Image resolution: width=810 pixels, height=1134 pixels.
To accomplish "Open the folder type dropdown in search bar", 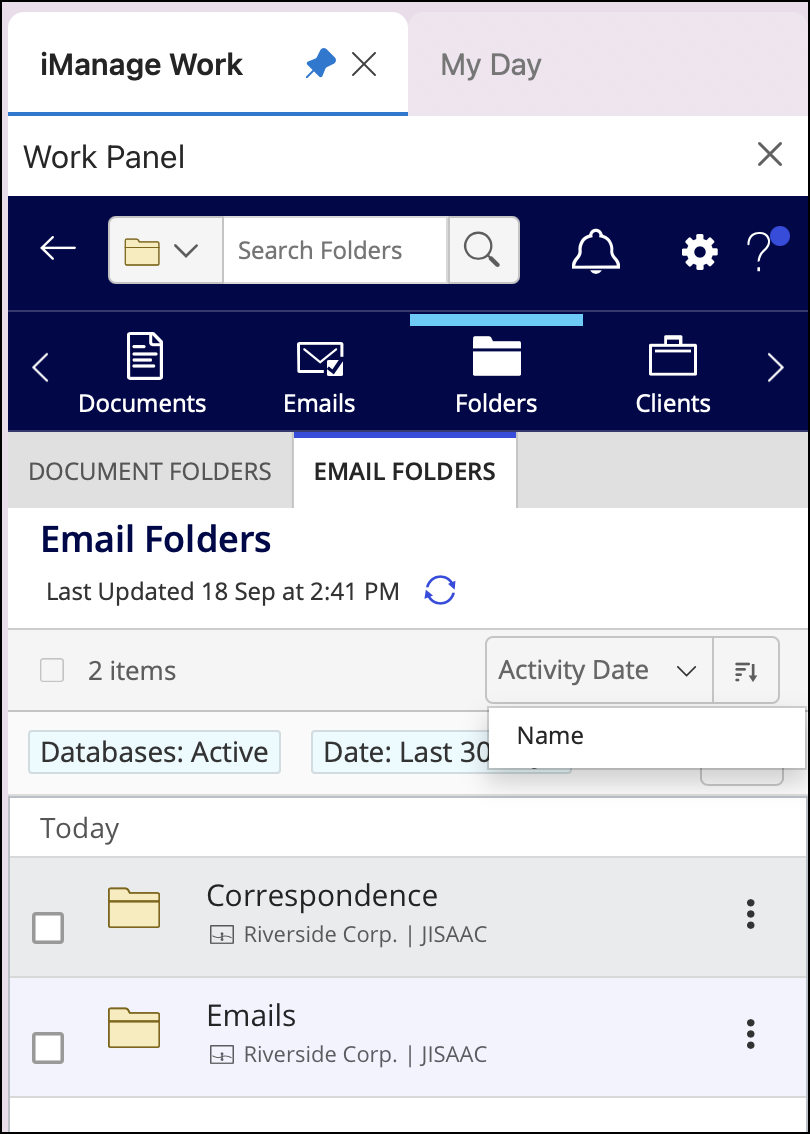I will tap(165, 249).
